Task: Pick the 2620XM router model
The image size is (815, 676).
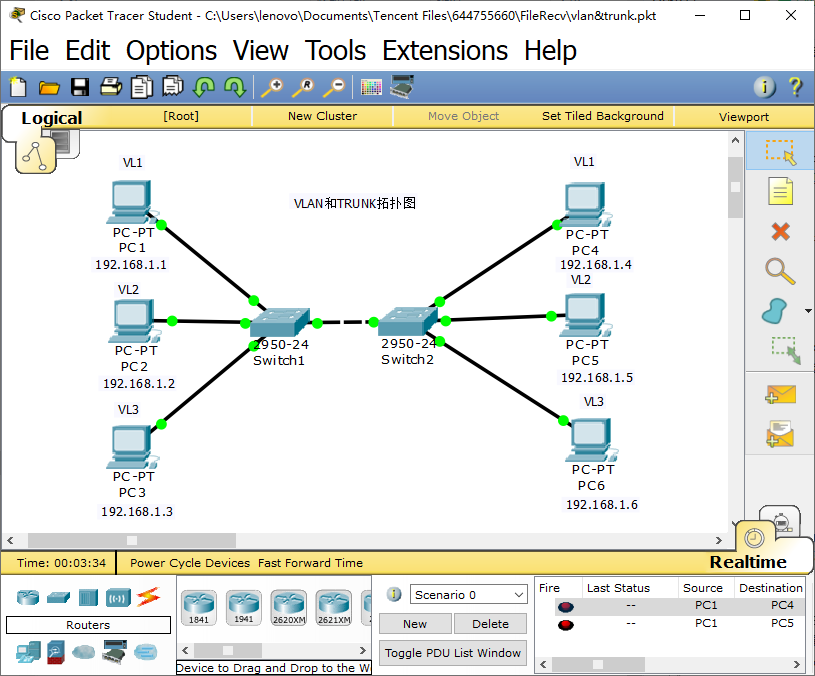Action: point(289,607)
